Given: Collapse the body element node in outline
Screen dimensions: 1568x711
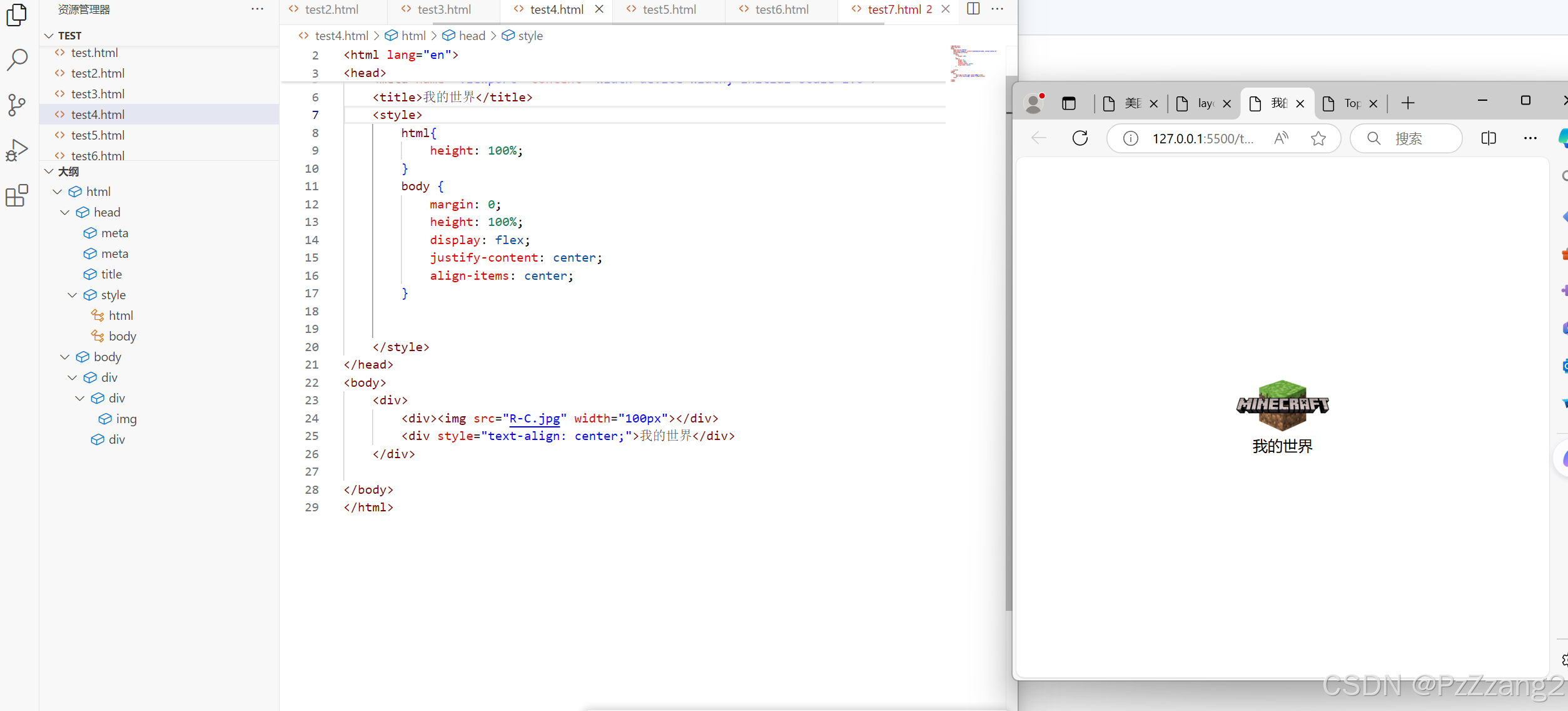Looking at the screenshot, I should click(65, 357).
